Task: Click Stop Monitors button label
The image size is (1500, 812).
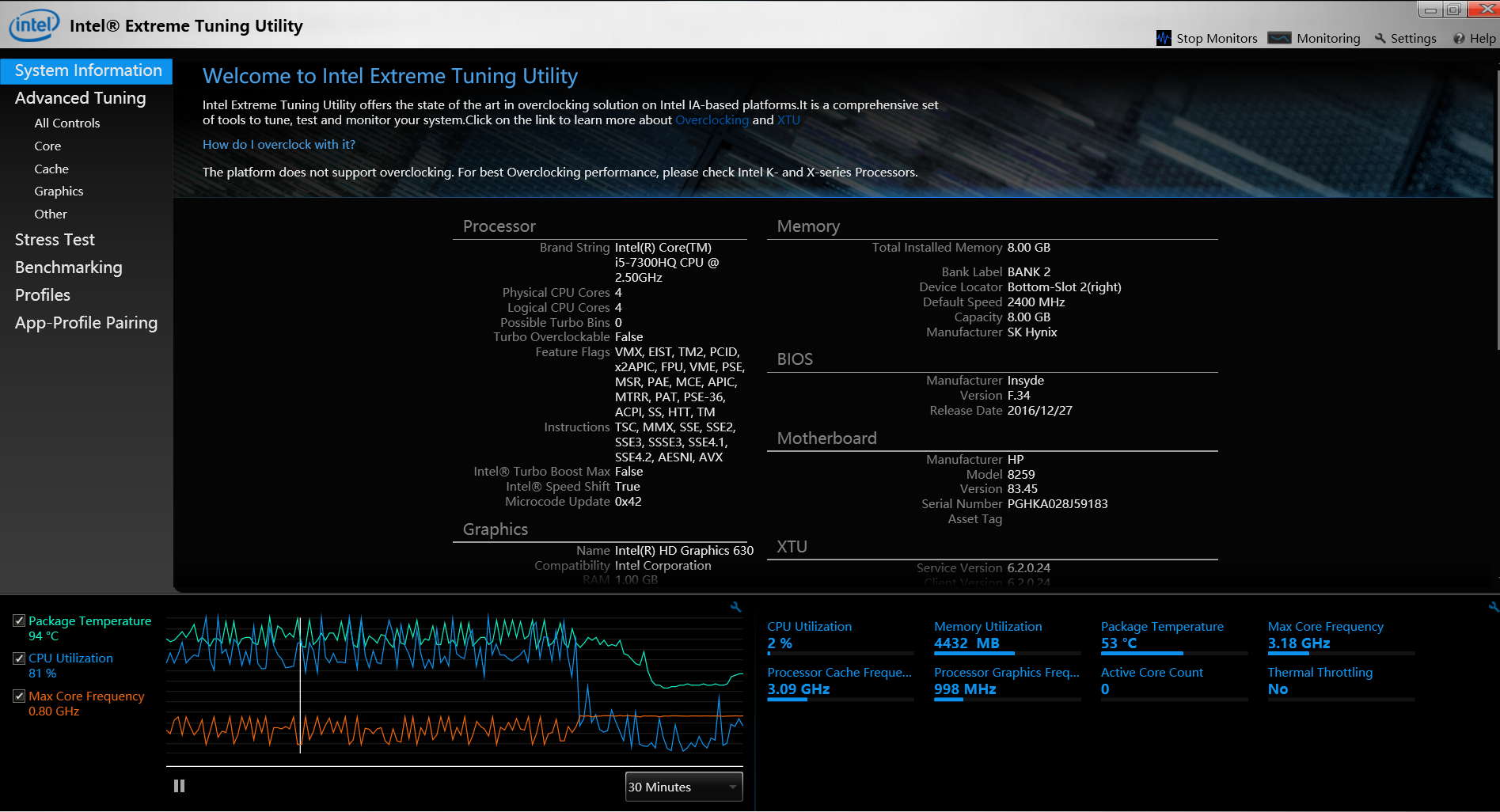Action: coord(1217,39)
